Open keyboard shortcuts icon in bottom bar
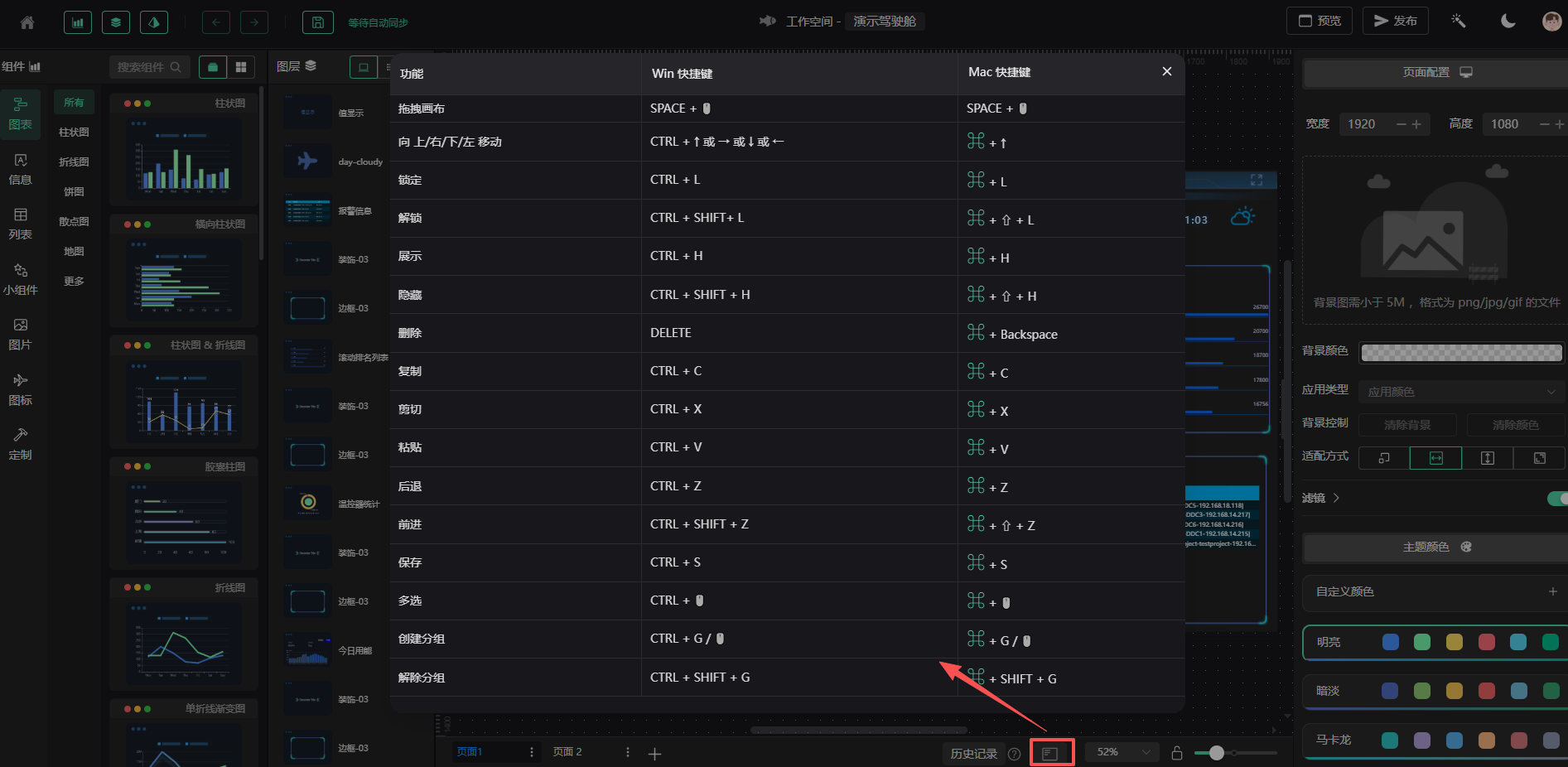 pyautogui.click(x=1051, y=753)
